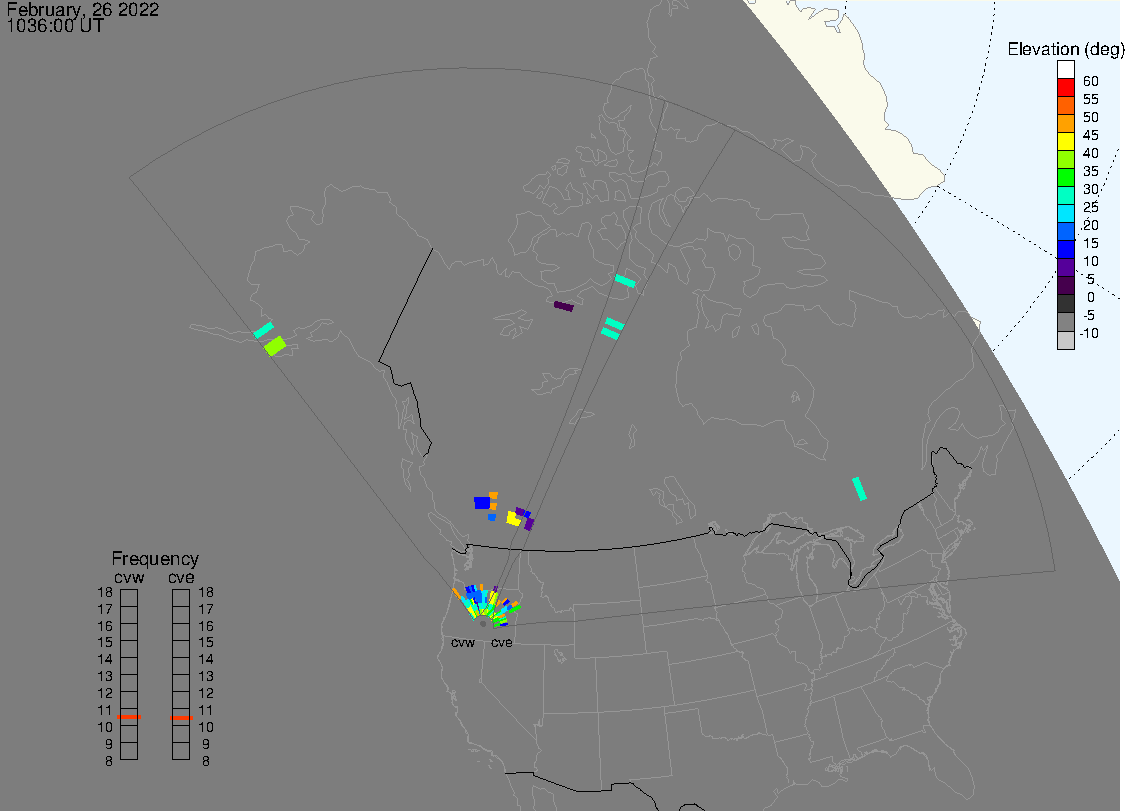Click the large blue echo patch in Alberta
Viewport: 1125px width, 811px height.
coord(482,503)
